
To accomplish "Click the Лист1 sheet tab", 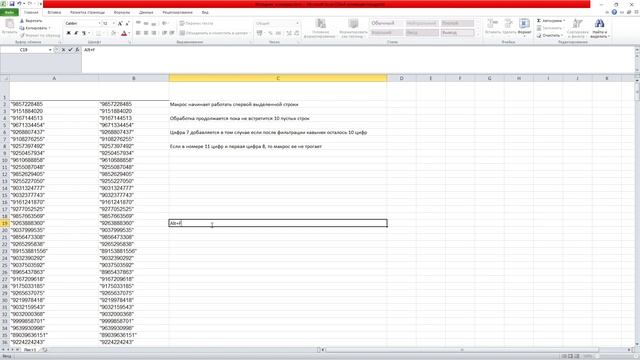I will 29,350.
